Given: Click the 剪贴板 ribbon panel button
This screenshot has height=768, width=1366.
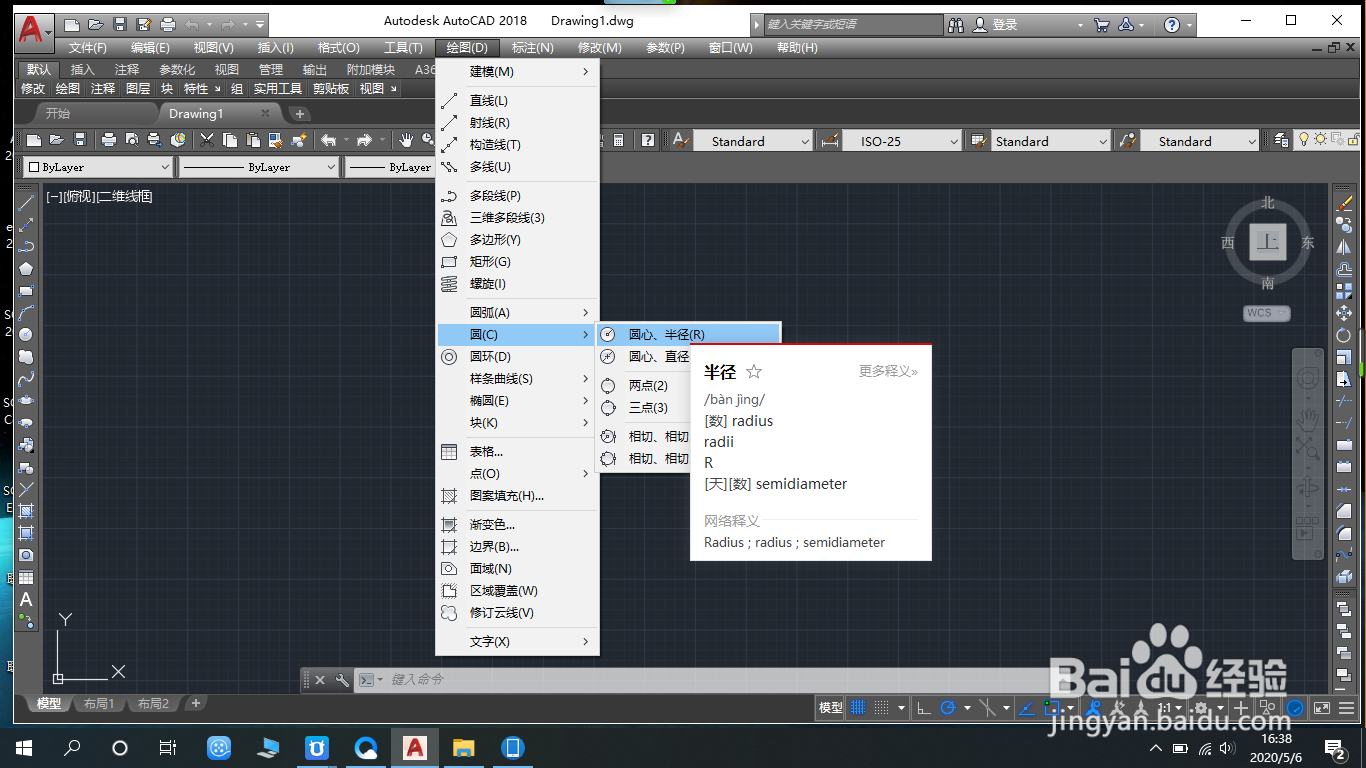Looking at the screenshot, I should [331, 89].
